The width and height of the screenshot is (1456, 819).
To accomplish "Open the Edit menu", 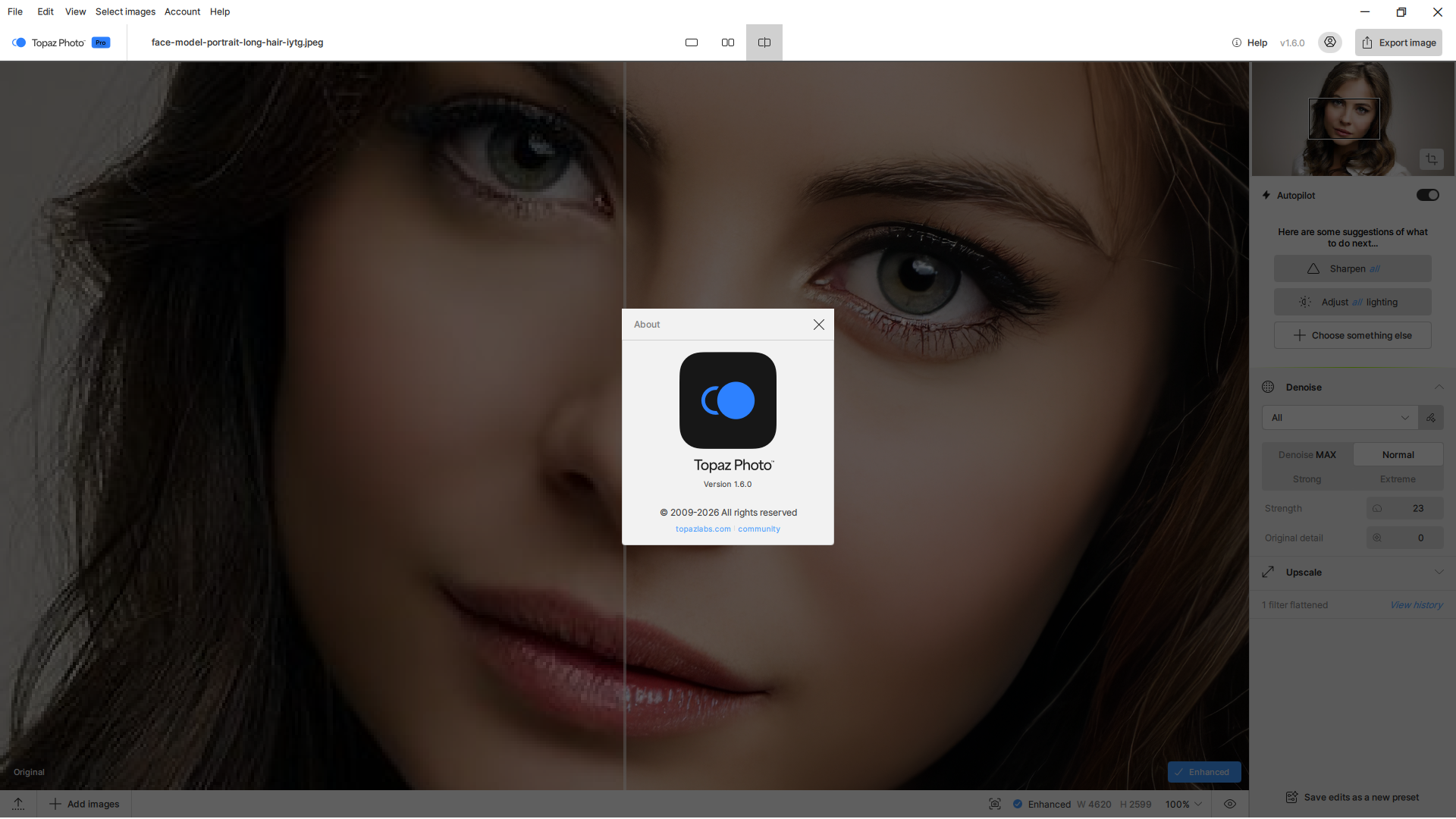I will (x=45, y=11).
